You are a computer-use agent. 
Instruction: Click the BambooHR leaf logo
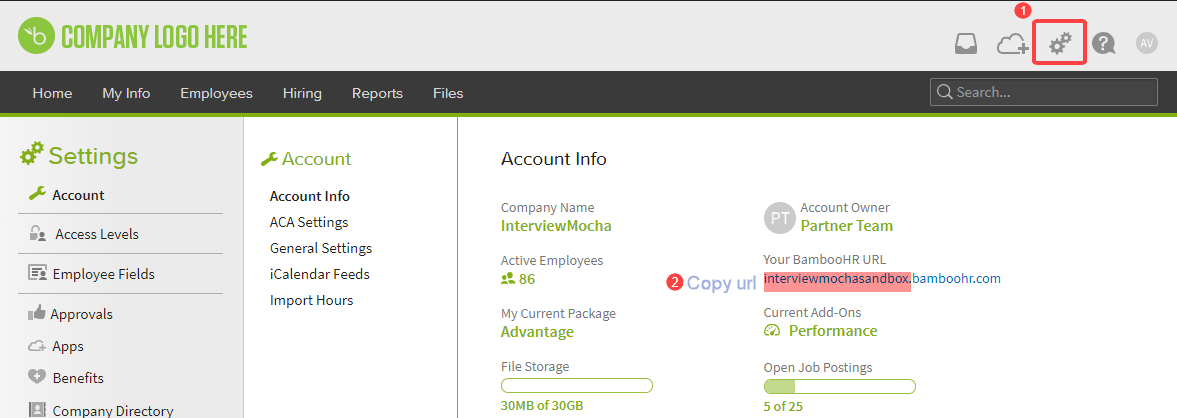click(36, 36)
